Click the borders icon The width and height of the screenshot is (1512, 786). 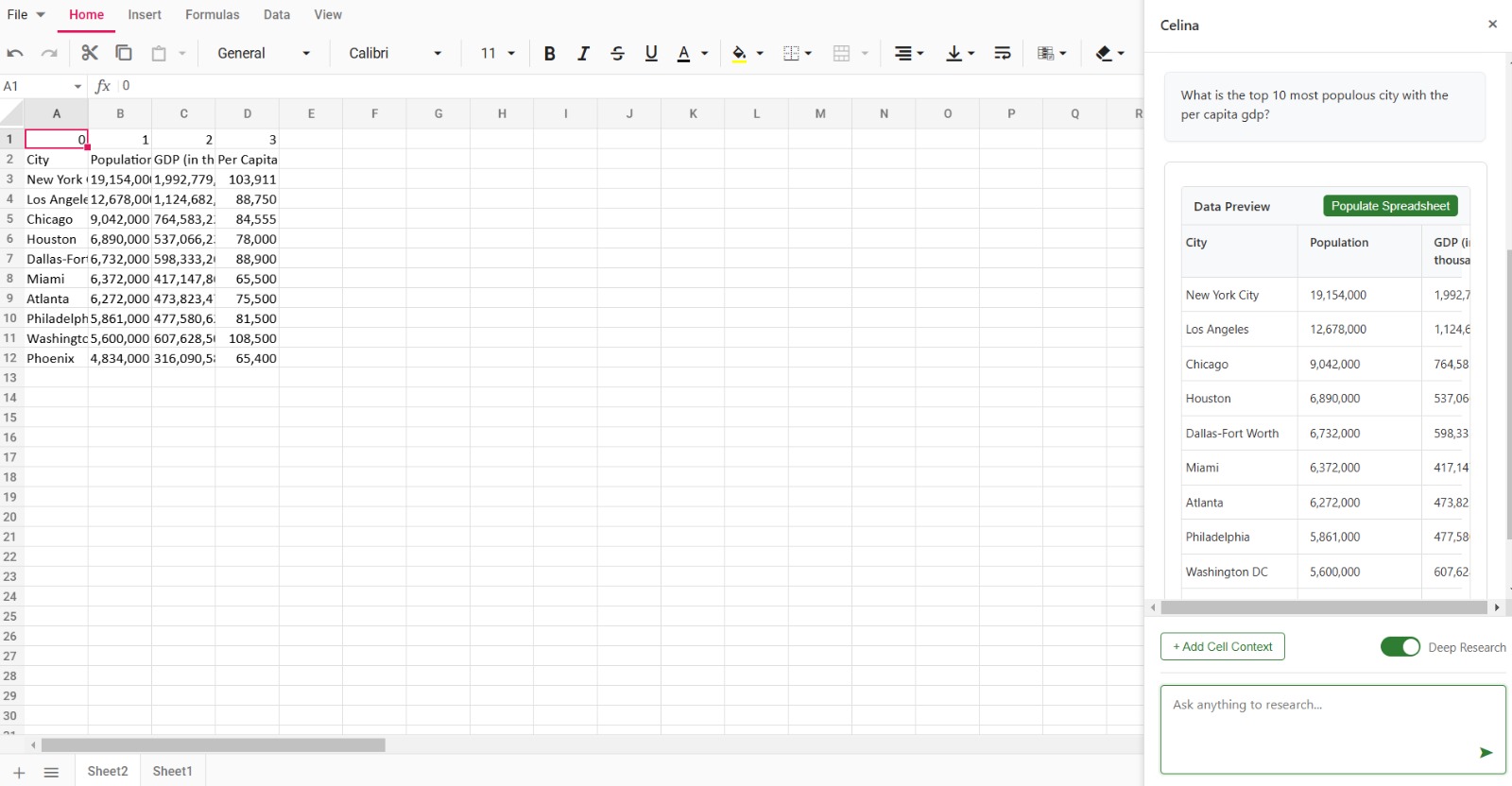pos(791,54)
